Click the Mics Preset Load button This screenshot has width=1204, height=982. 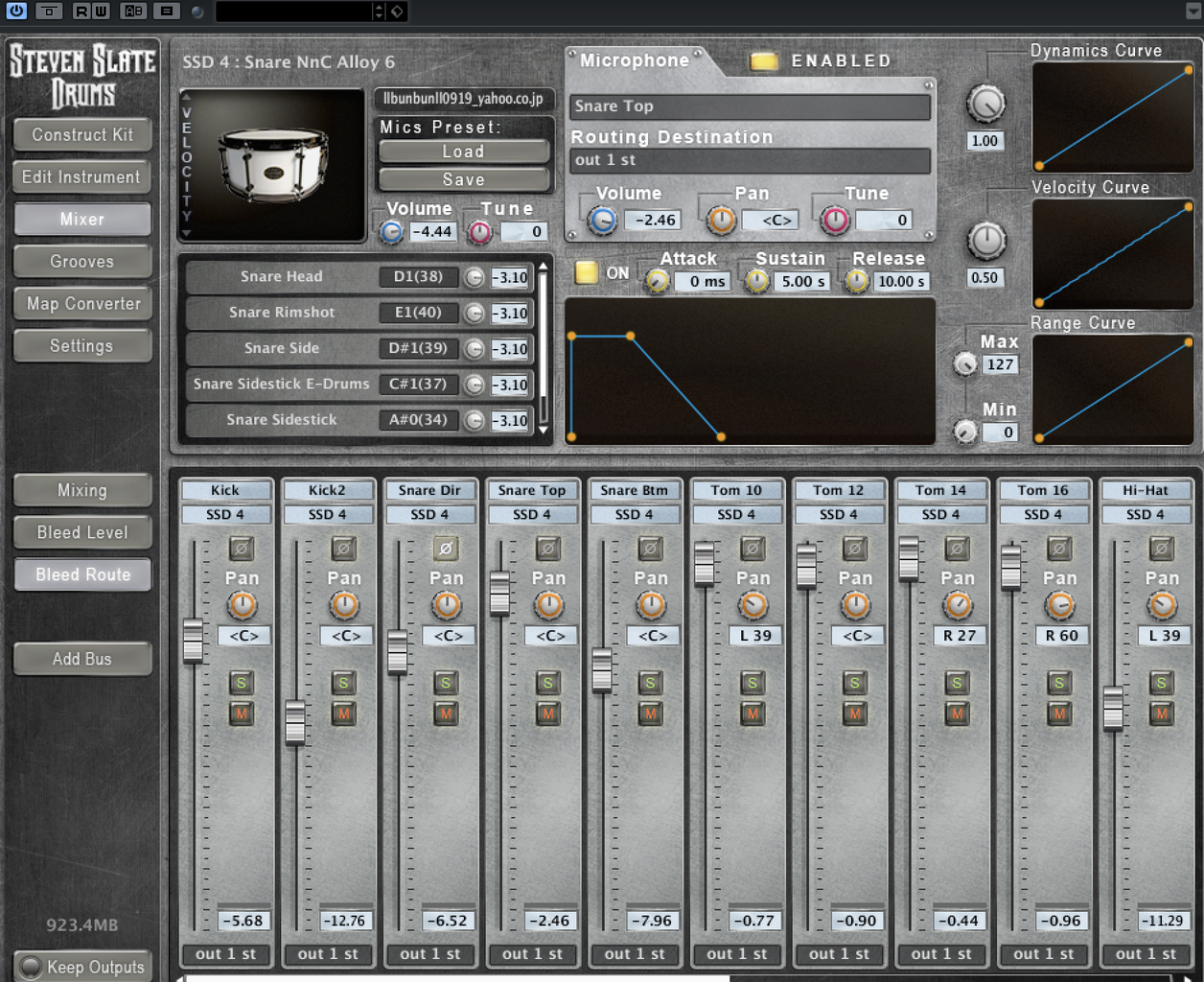point(464,152)
